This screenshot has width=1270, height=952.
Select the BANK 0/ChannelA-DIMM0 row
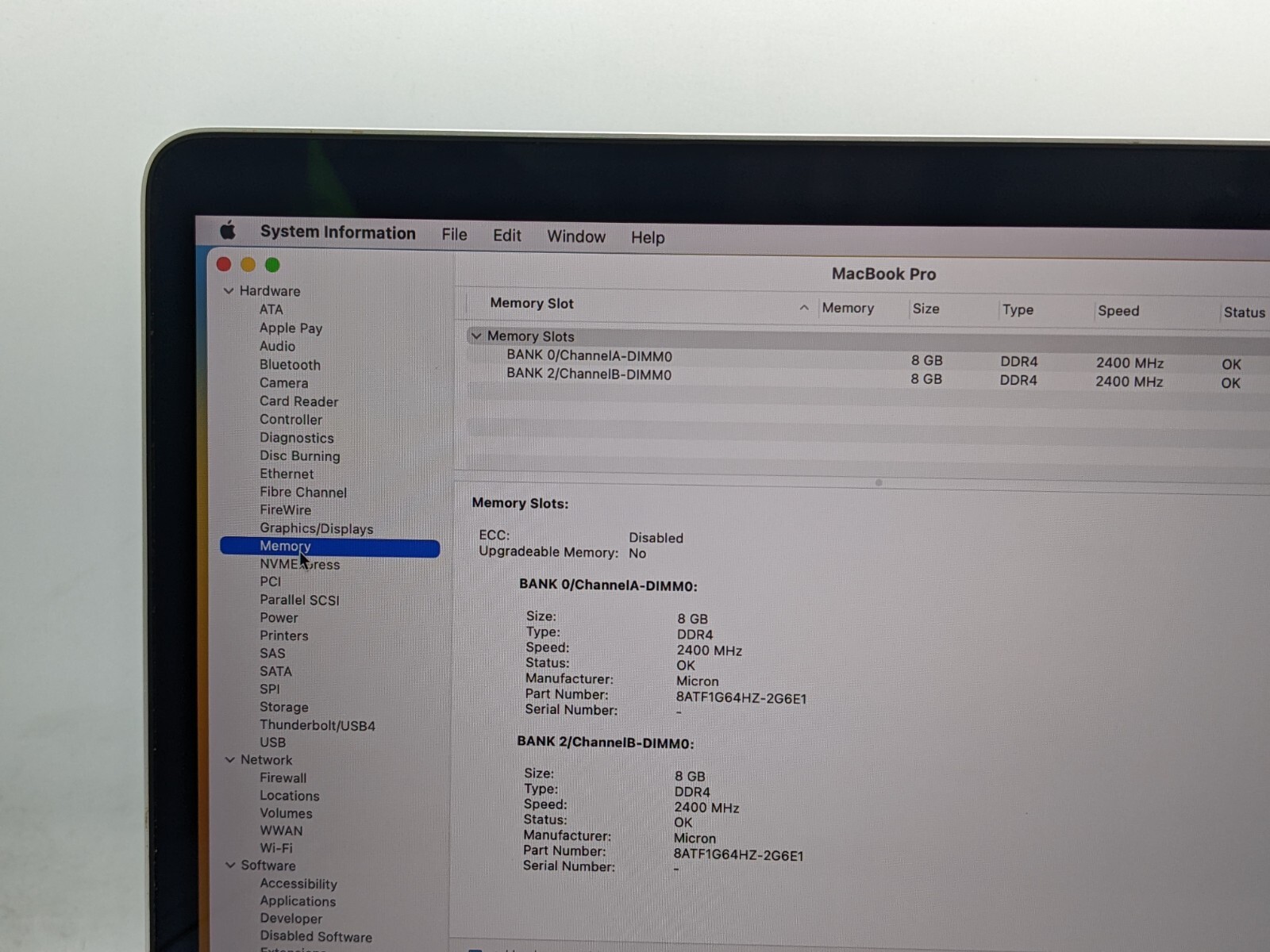(x=868, y=359)
